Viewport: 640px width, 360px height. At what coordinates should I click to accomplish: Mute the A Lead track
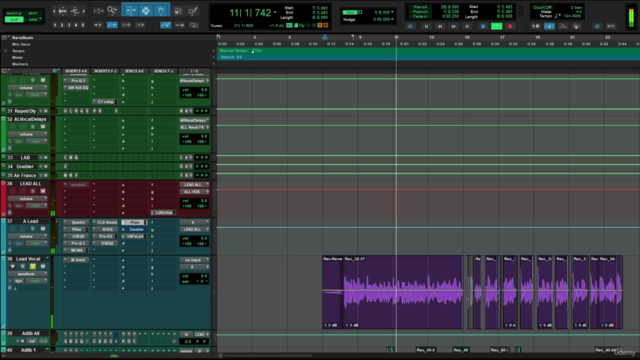tap(42, 229)
